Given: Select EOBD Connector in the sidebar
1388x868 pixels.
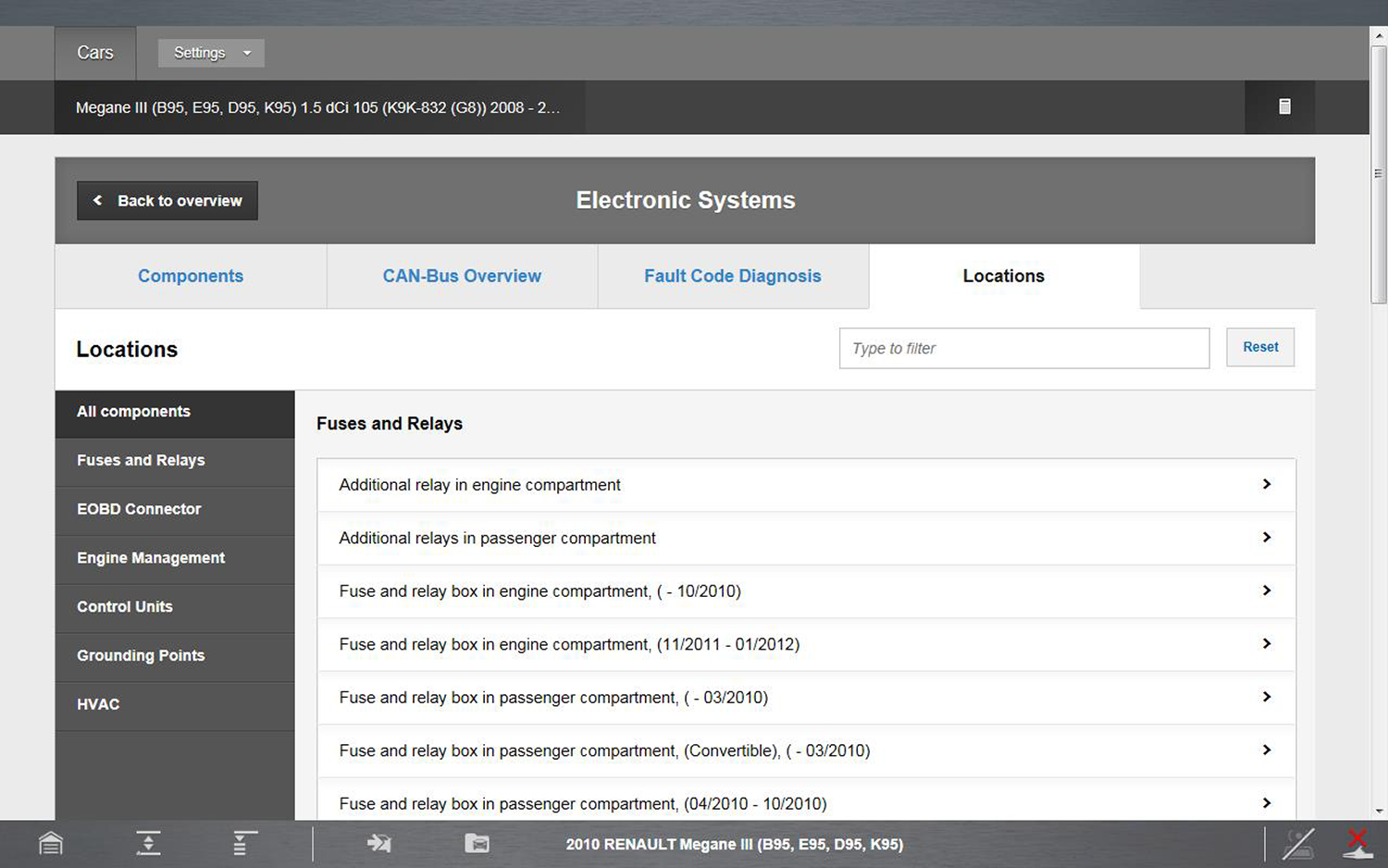Looking at the screenshot, I should coord(139,509).
